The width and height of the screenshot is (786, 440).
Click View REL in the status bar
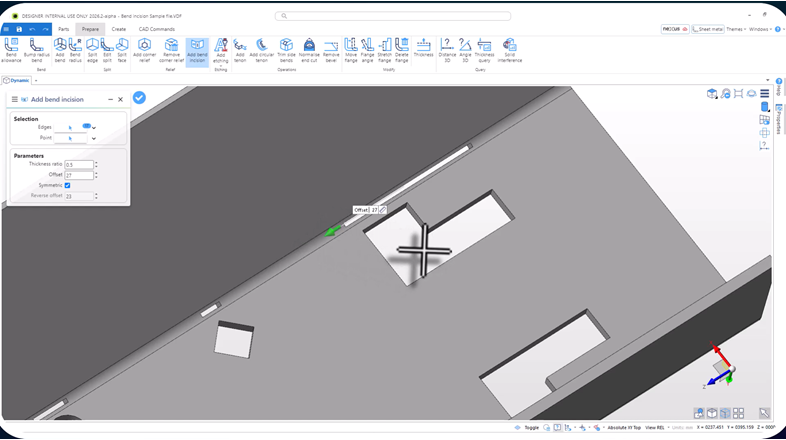coord(655,427)
